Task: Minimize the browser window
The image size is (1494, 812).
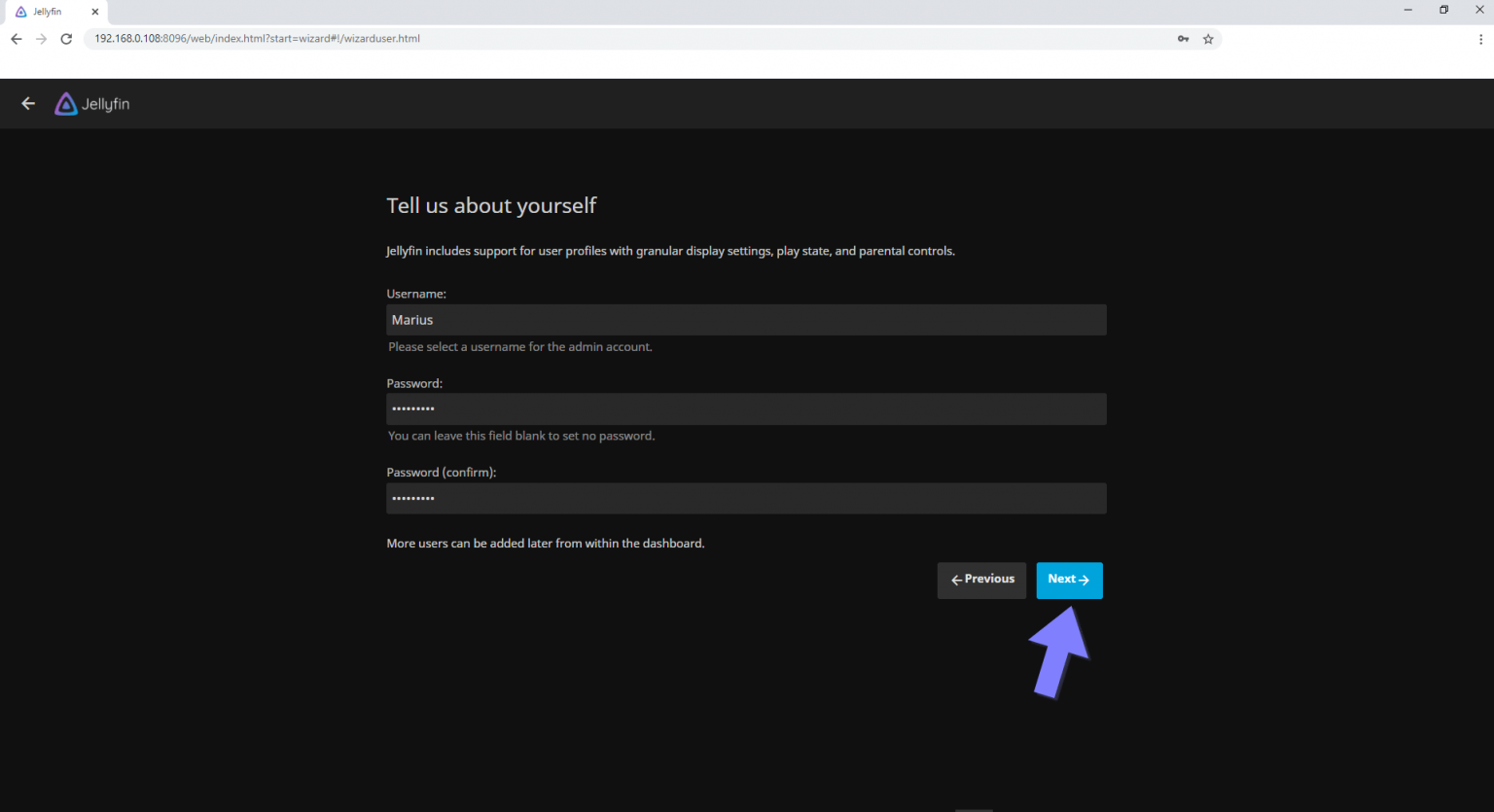Action: click(1407, 10)
